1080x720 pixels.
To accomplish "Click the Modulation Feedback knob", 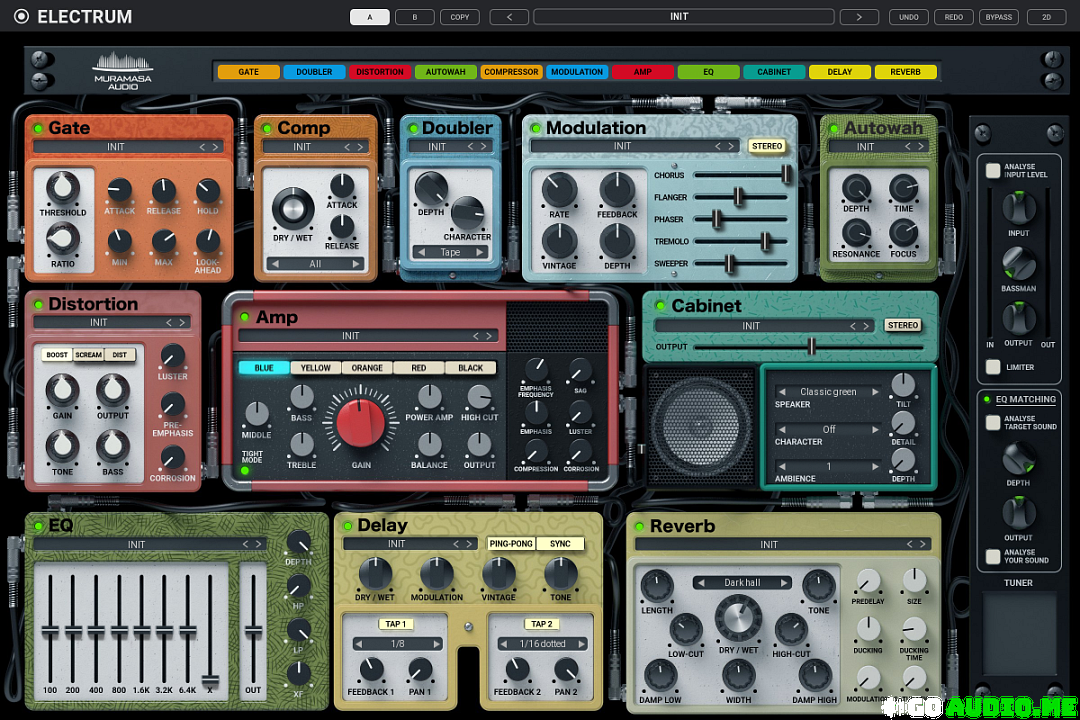I will 617,190.
